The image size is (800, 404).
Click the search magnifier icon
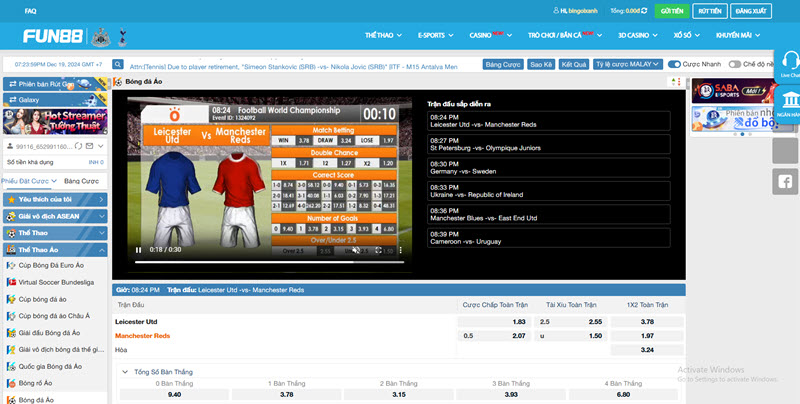[x=118, y=64]
